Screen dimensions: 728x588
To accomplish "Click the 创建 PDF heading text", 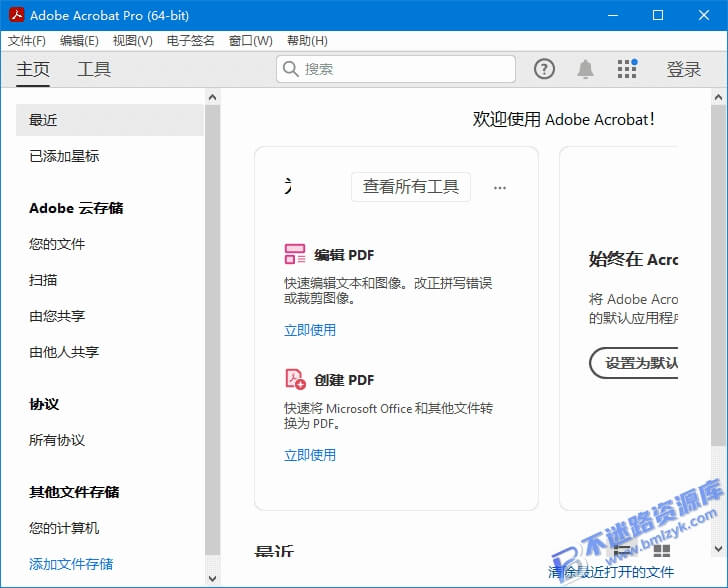I will [344, 380].
